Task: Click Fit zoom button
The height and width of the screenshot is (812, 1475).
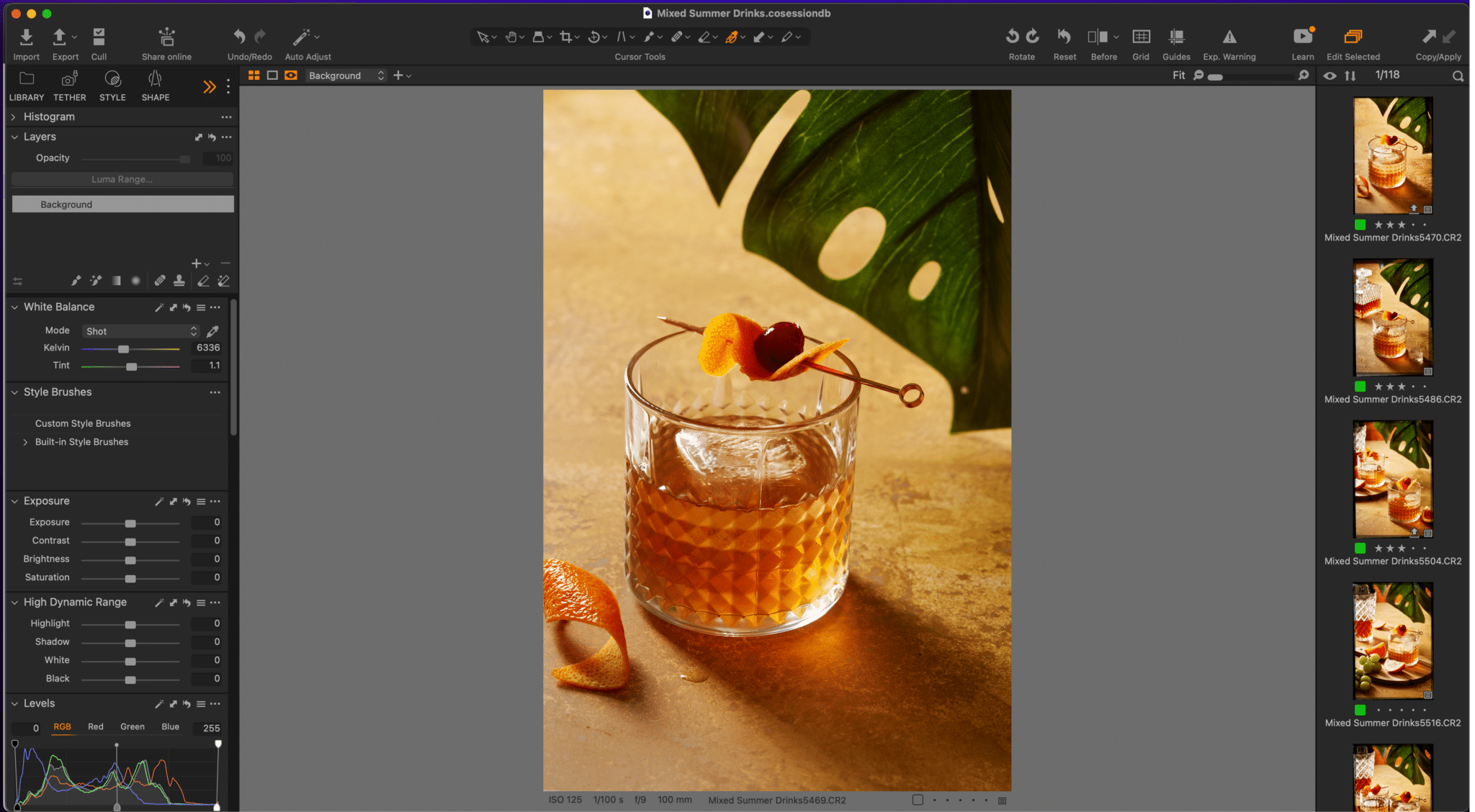Action: [1178, 76]
